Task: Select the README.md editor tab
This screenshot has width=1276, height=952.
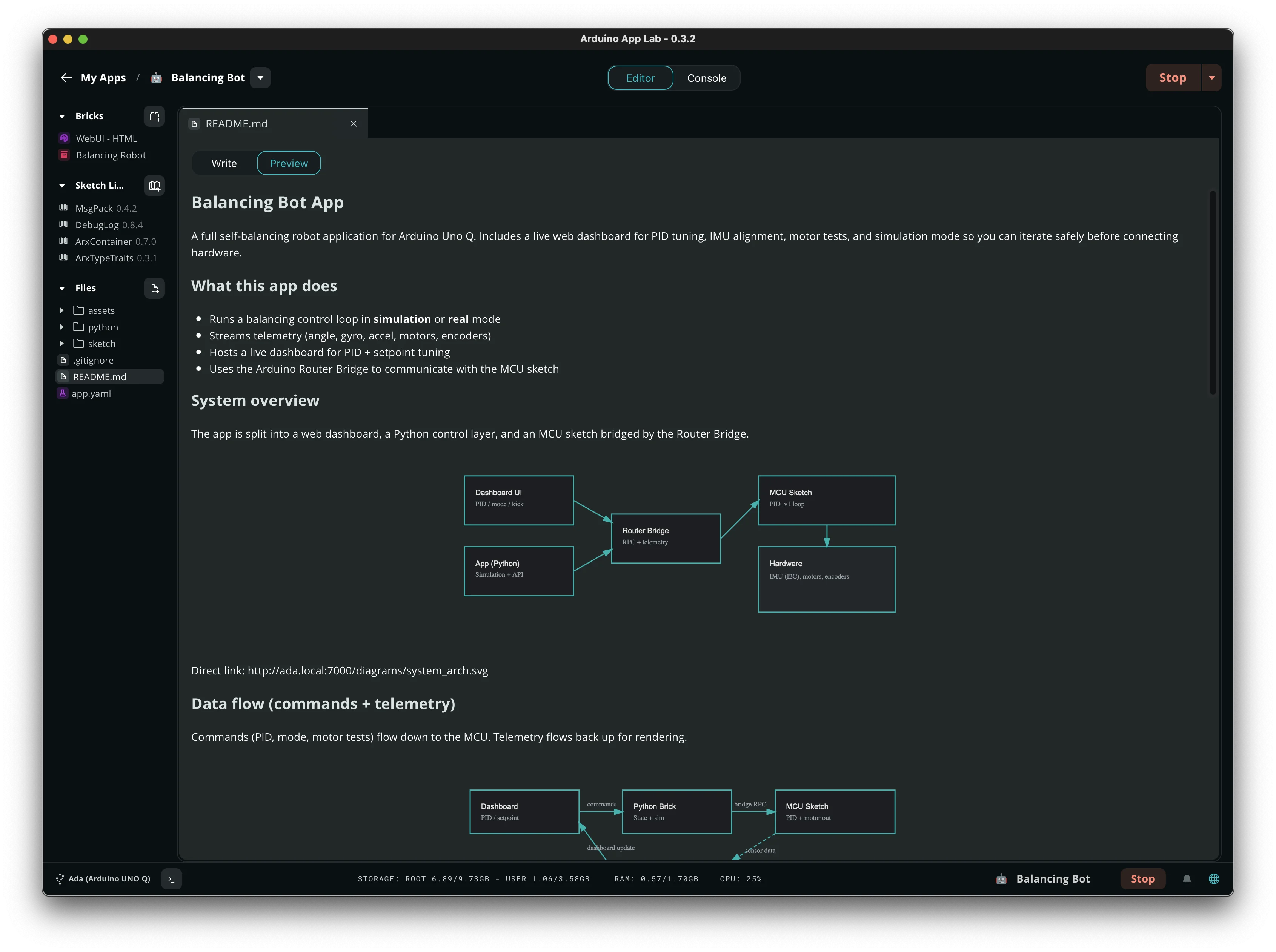Action: (x=273, y=124)
